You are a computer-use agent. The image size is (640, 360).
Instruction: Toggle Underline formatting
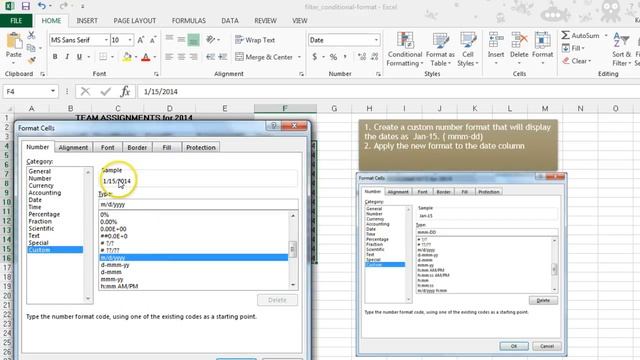click(79, 57)
